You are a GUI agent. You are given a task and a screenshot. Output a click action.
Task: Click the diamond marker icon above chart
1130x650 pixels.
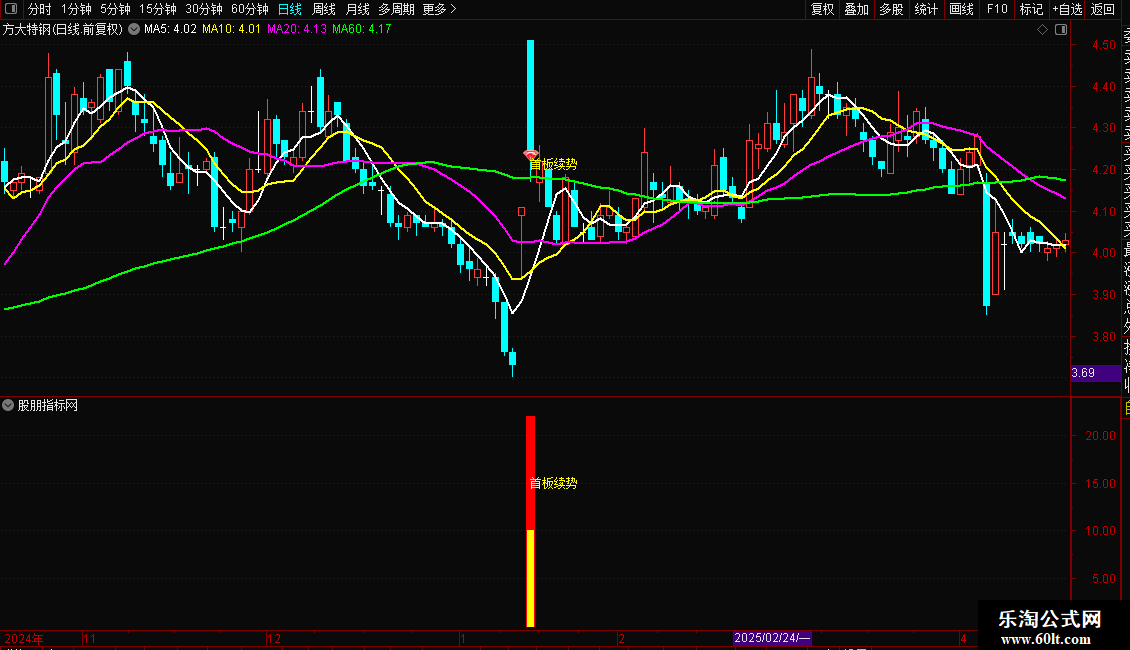click(1042, 30)
